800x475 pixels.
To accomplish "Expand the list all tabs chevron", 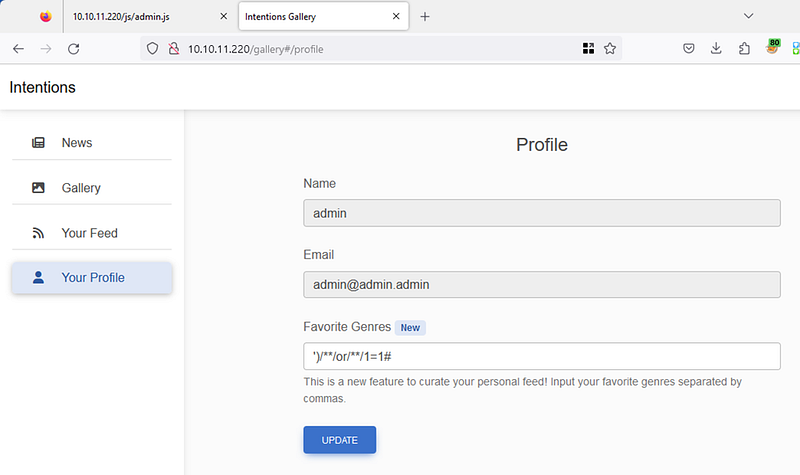I will (748, 16).
